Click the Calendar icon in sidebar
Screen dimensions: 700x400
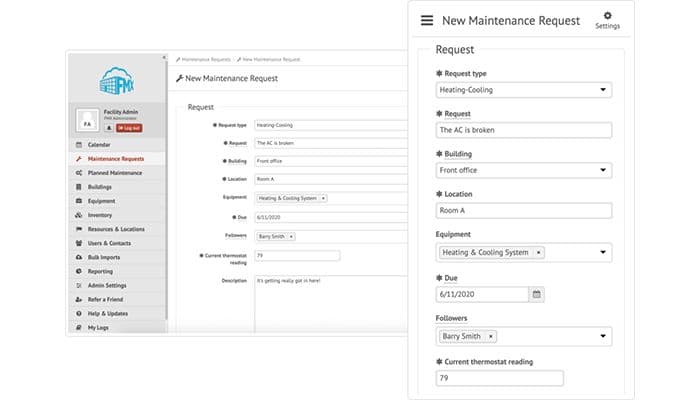point(79,145)
